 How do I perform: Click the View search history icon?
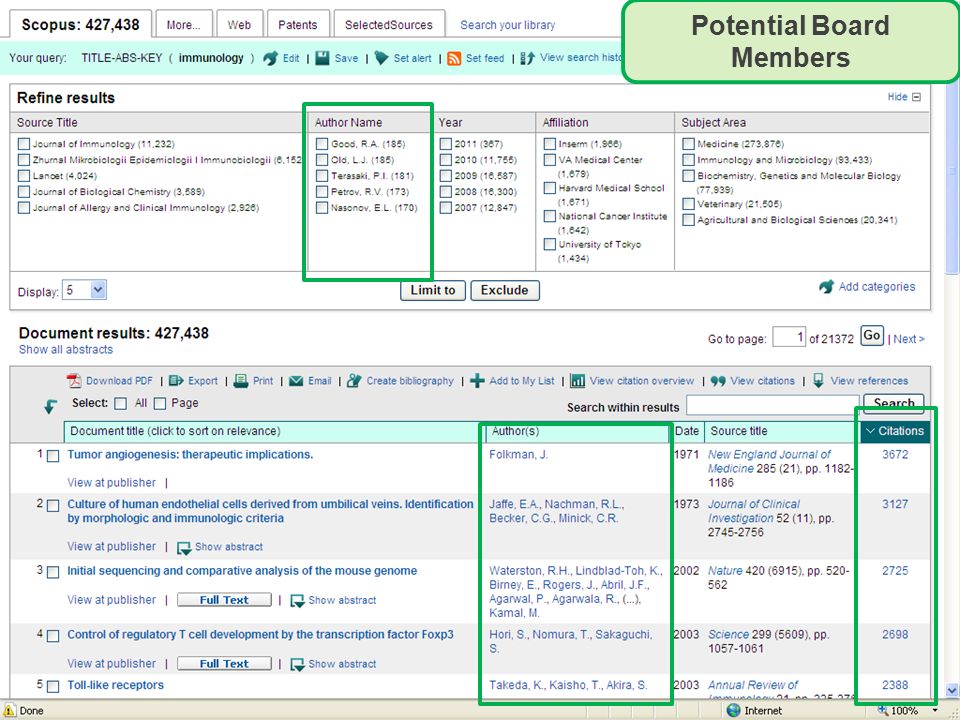click(x=527, y=58)
